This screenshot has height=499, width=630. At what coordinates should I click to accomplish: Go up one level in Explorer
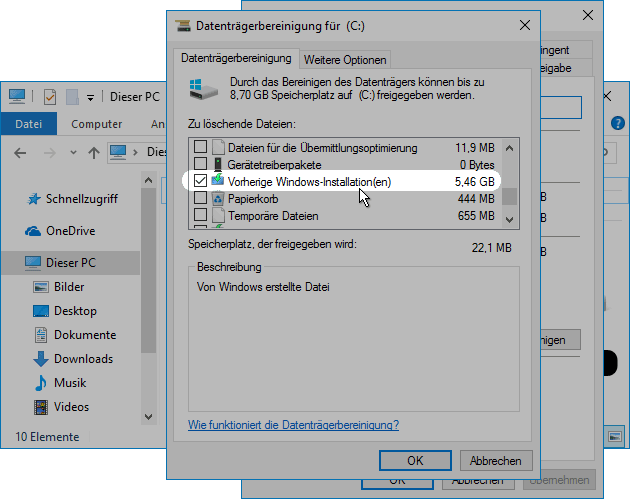coord(94,153)
